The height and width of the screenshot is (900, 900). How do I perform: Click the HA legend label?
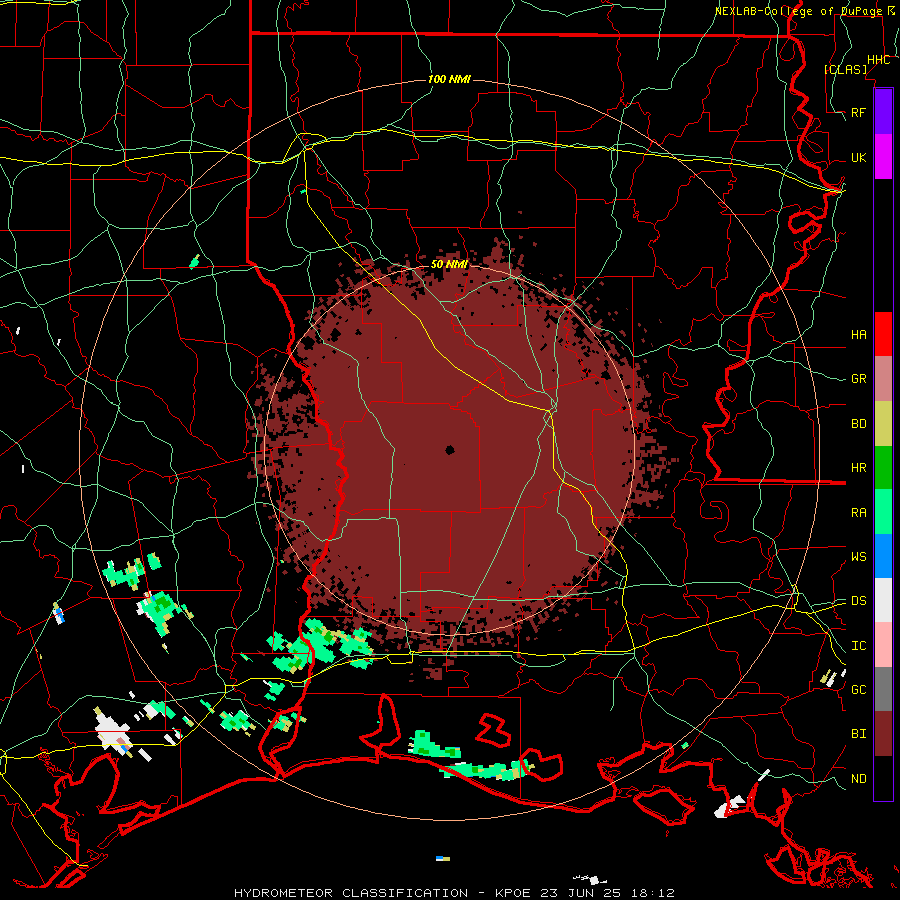pos(859,334)
